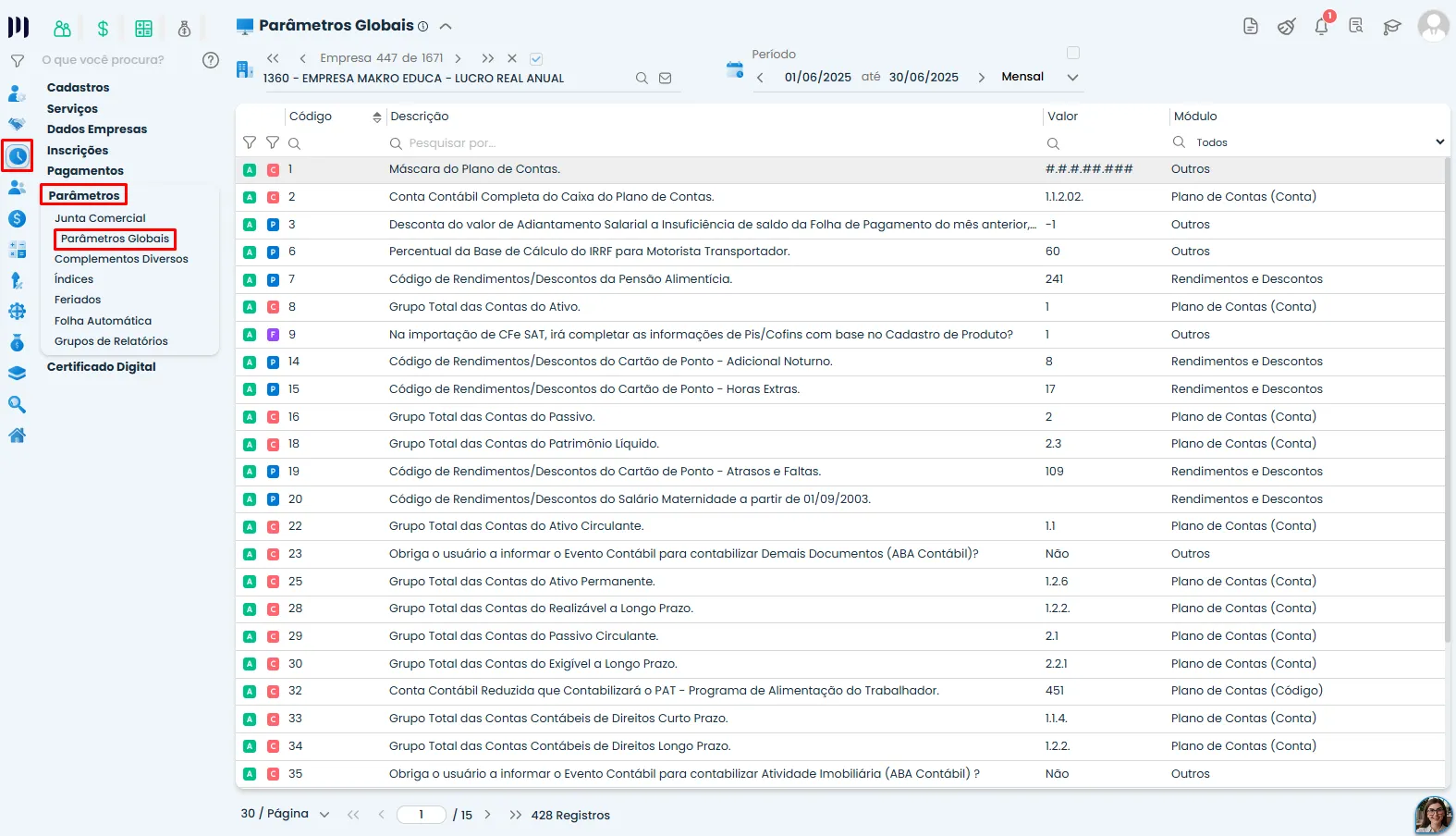The height and width of the screenshot is (836, 1456).
Task: Click the help question mark icon
Action: [211, 60]
